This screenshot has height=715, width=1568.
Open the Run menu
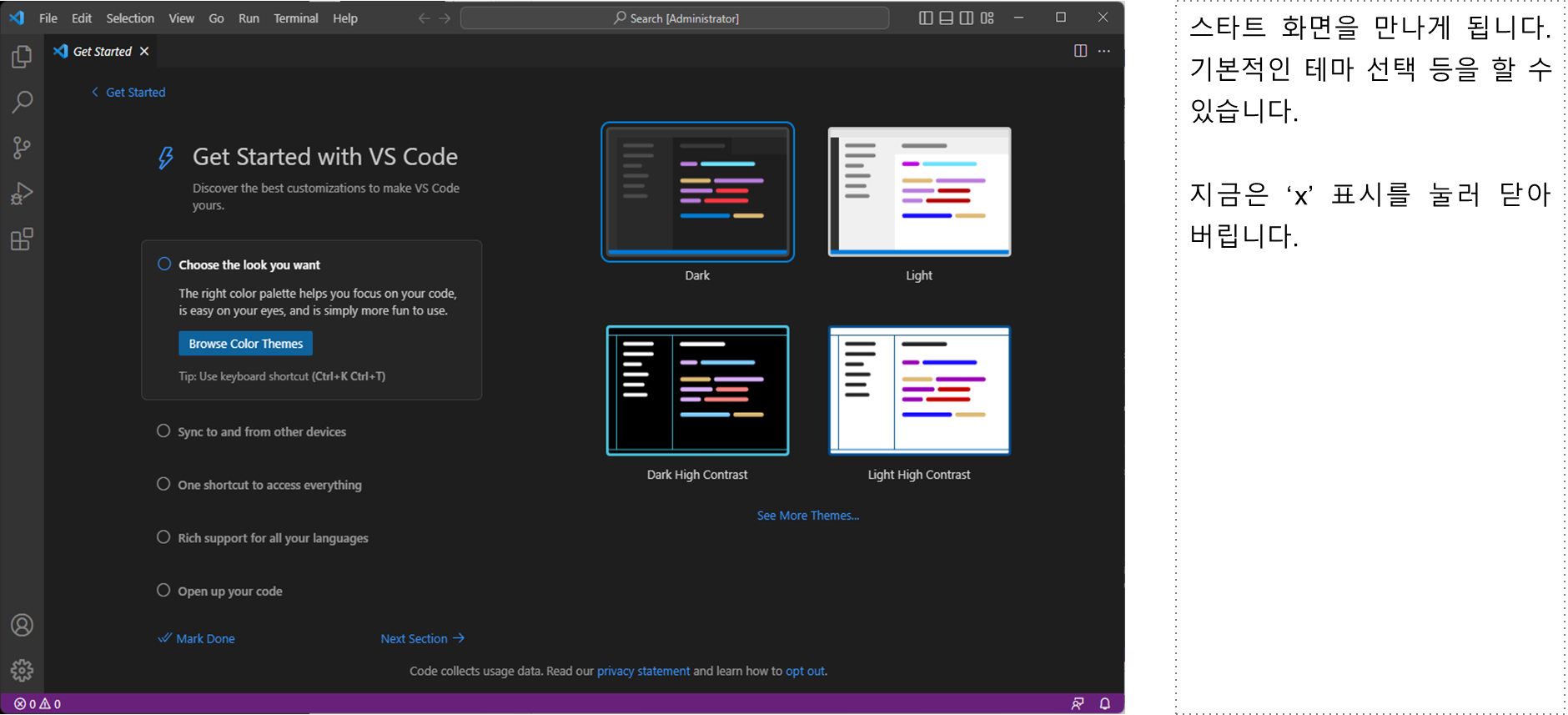[249, 18]
